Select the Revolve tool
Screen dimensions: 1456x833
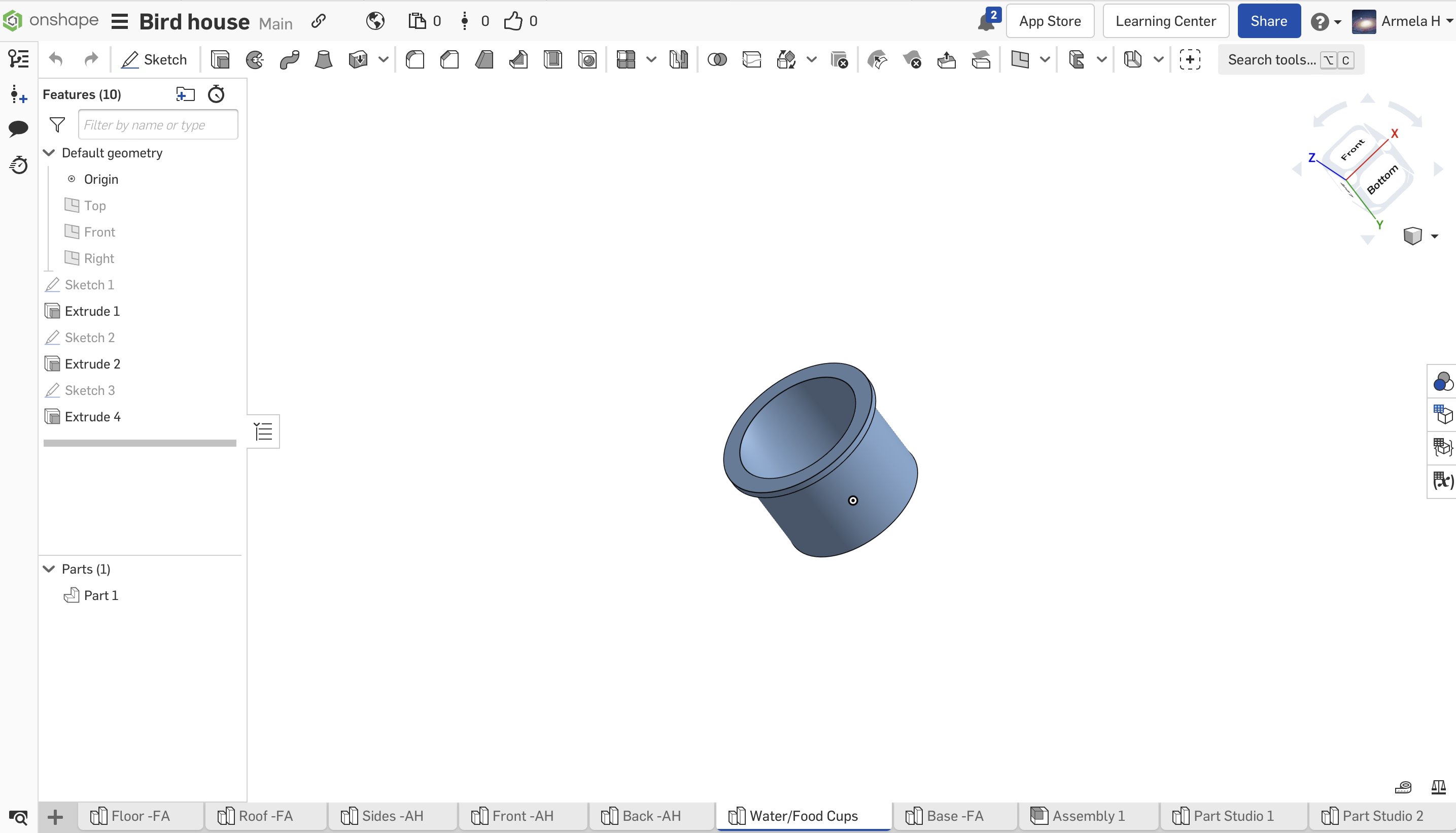[x=255, y=59]
